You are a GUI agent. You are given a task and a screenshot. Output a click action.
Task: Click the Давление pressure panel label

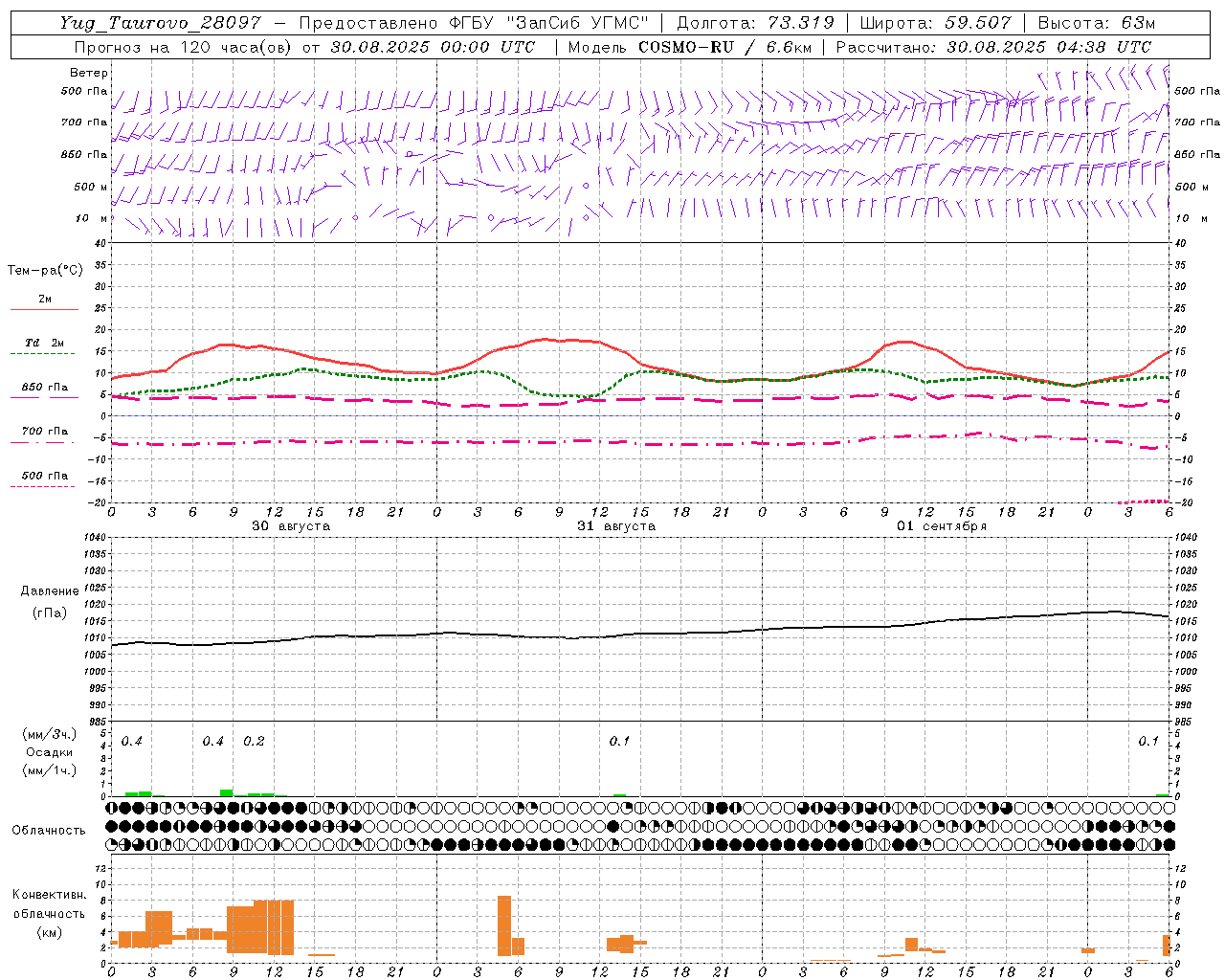[49, 591]
